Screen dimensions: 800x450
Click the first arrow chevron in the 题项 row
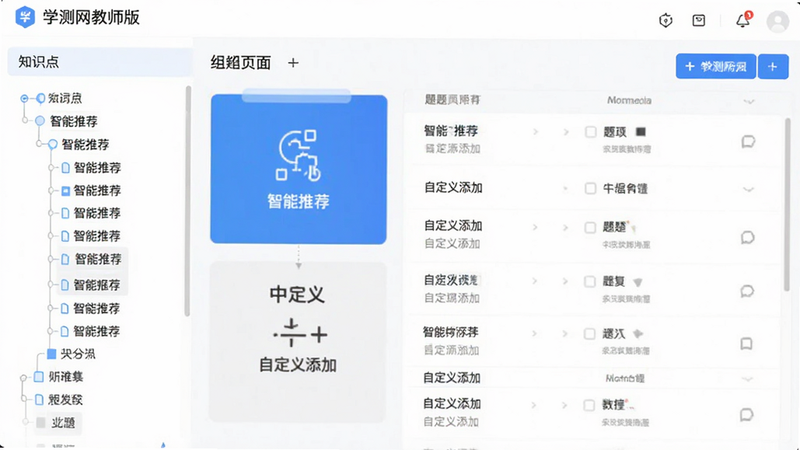point(535,132)
